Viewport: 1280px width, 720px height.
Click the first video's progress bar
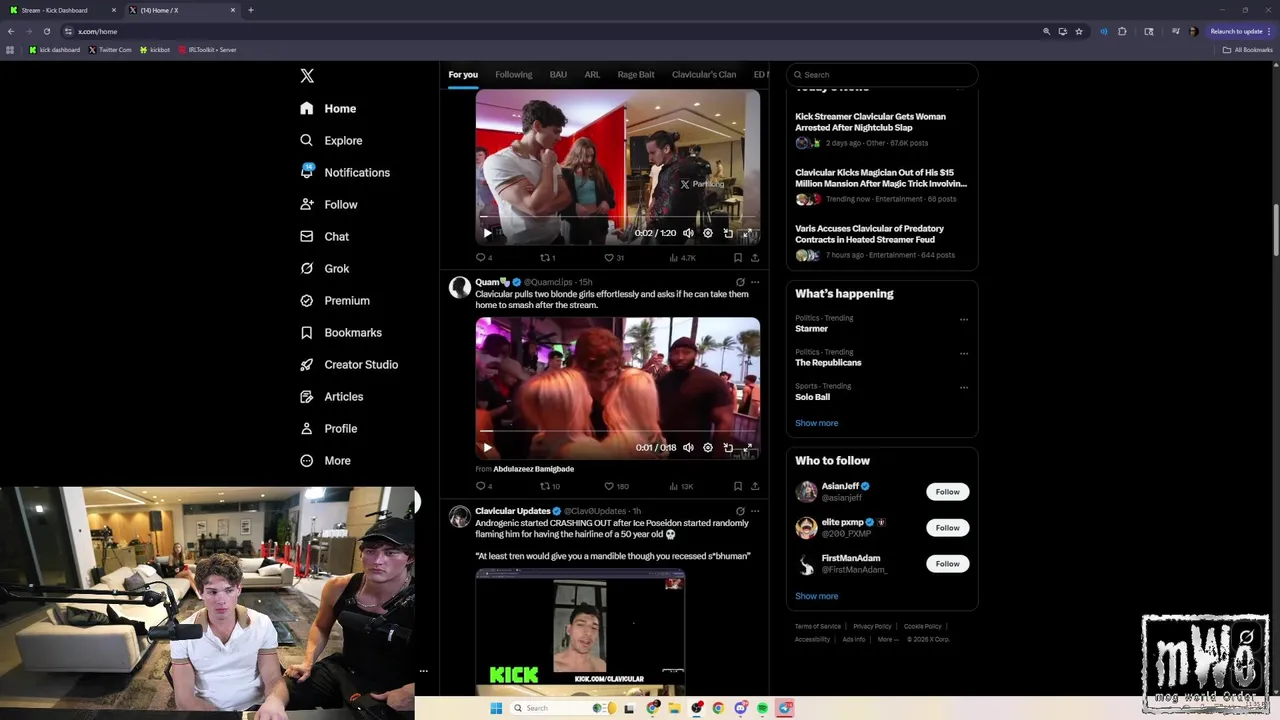click(617, 217)
